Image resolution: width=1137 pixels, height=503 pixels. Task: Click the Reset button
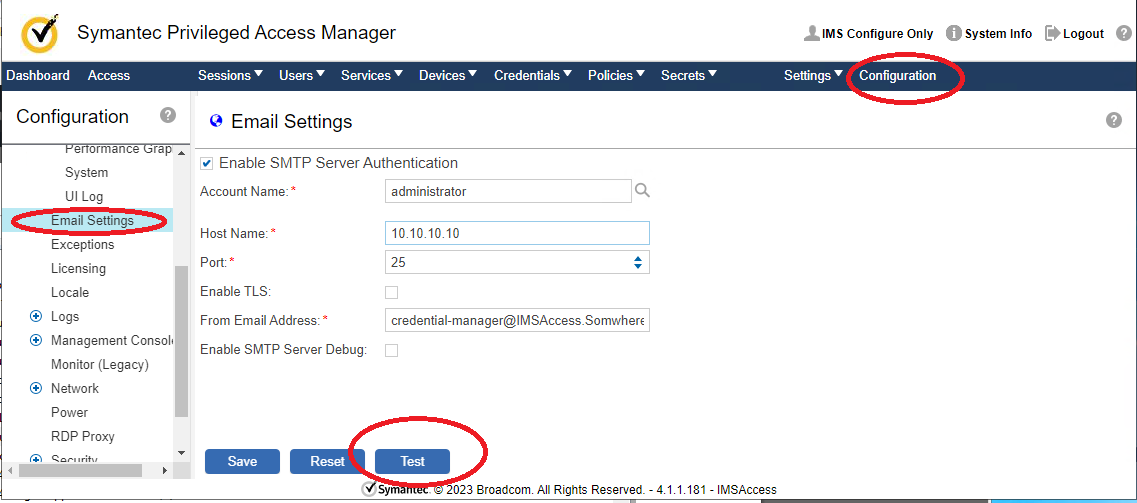coord(327,462)
